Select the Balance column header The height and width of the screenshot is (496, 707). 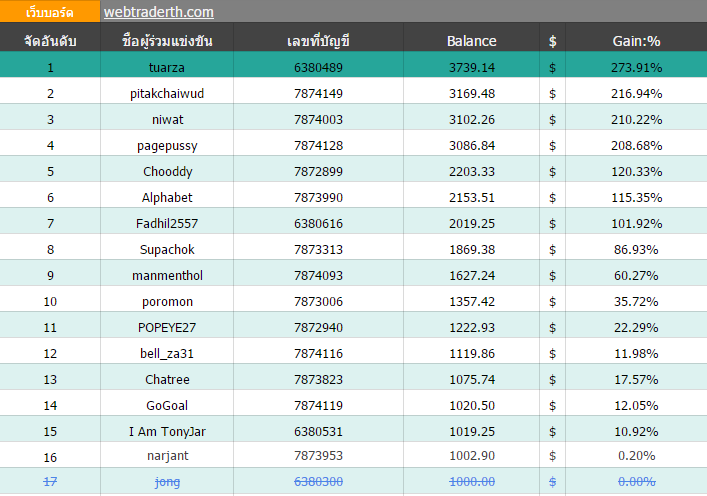[x=471, y=41]
